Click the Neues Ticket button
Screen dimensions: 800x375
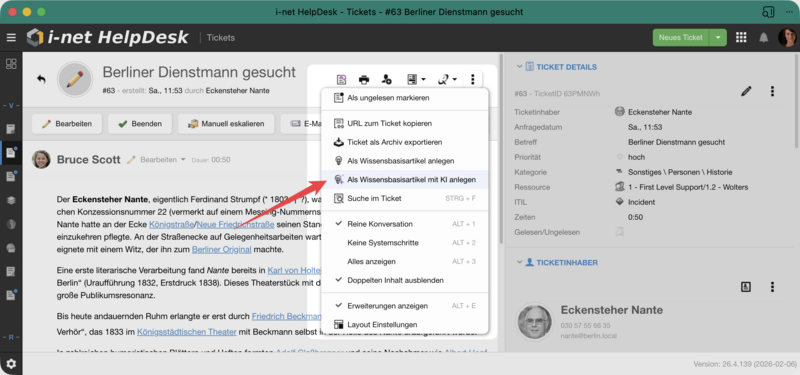[x=681, y=38]
